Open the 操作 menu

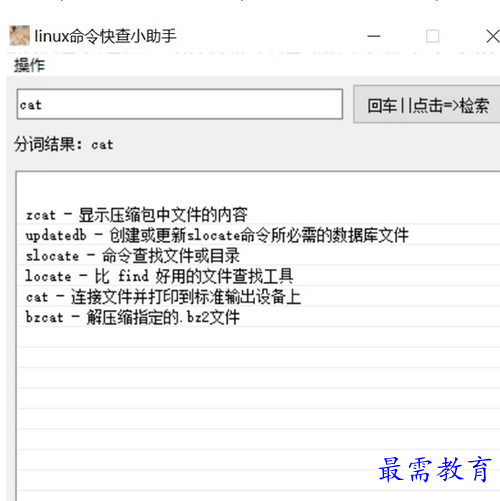click(x=29, y=65)
